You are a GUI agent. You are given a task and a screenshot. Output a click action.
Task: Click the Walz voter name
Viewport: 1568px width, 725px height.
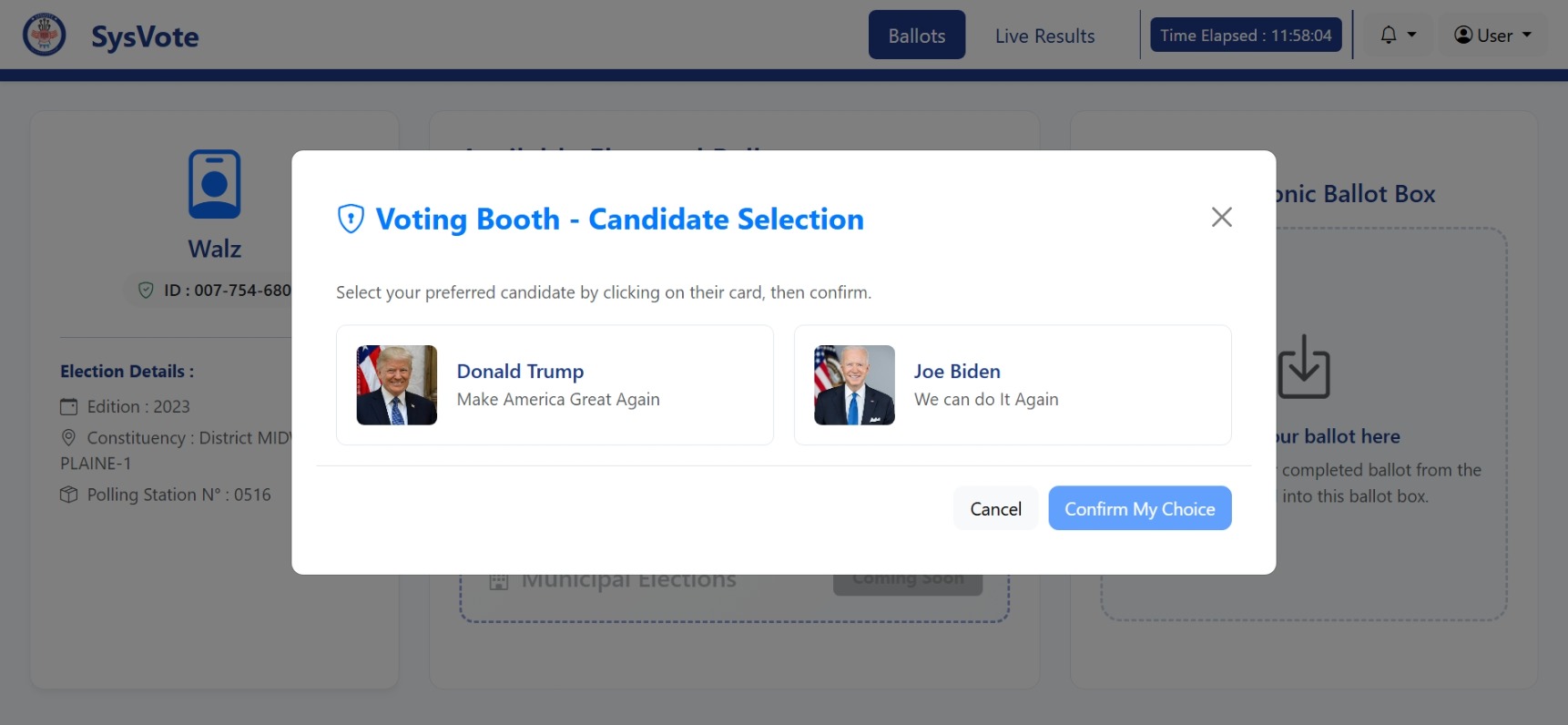pyautogui.click(x=215, y=249)
